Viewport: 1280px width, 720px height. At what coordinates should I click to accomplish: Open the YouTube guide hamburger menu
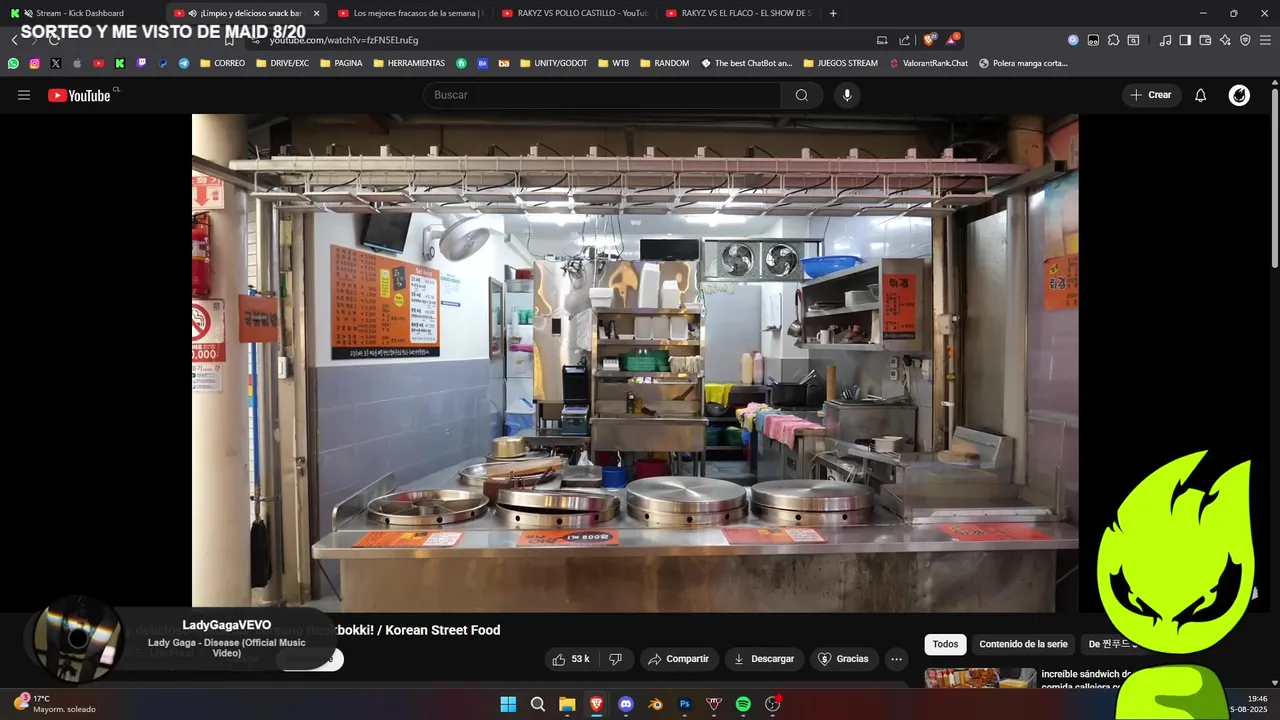pyautogui.click(x=24, y=95)
